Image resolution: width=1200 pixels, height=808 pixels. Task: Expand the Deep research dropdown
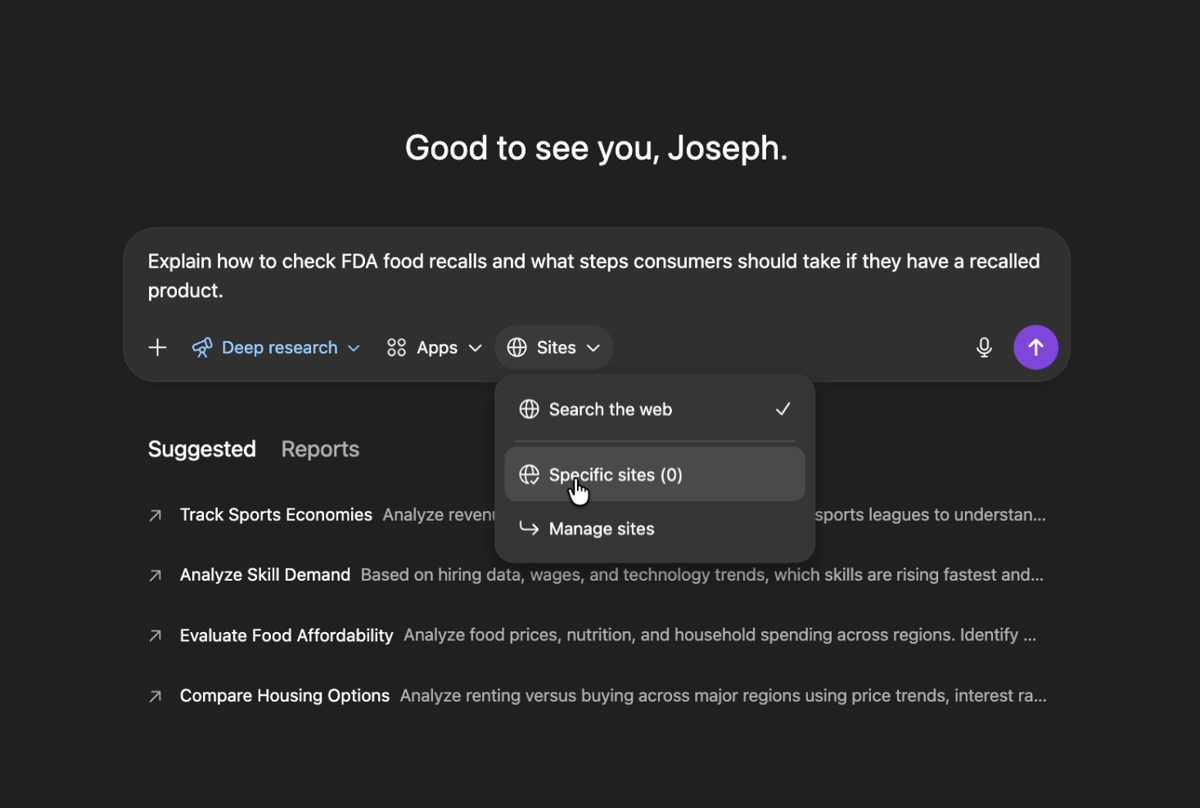click(354, 347)
